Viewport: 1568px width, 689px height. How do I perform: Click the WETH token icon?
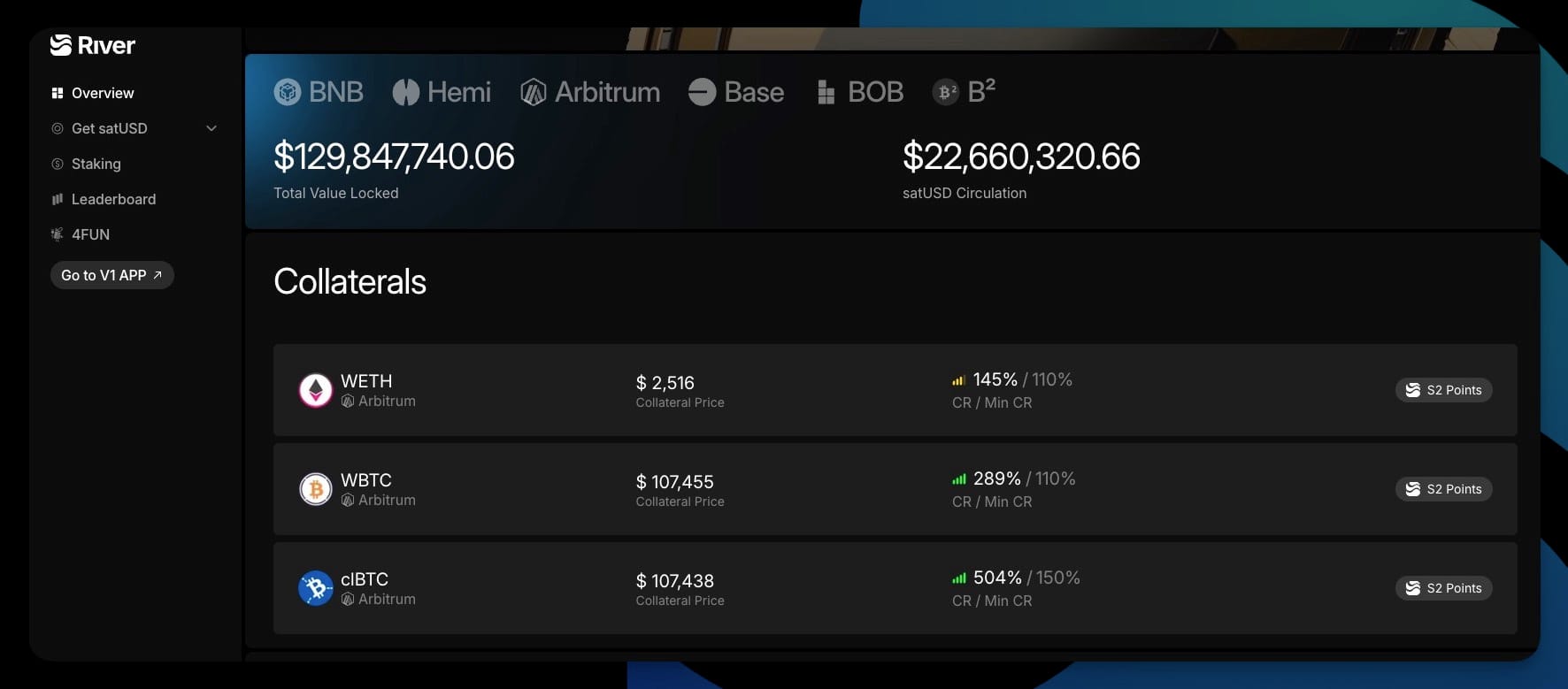pyautogui.click(x=316, y=390)
